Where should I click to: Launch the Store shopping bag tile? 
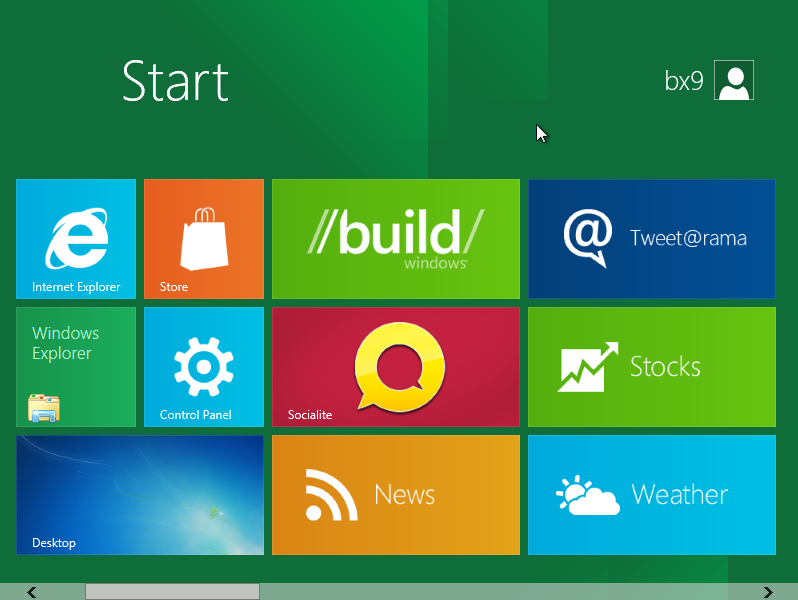pyautogui.click(x=204, y=239)
